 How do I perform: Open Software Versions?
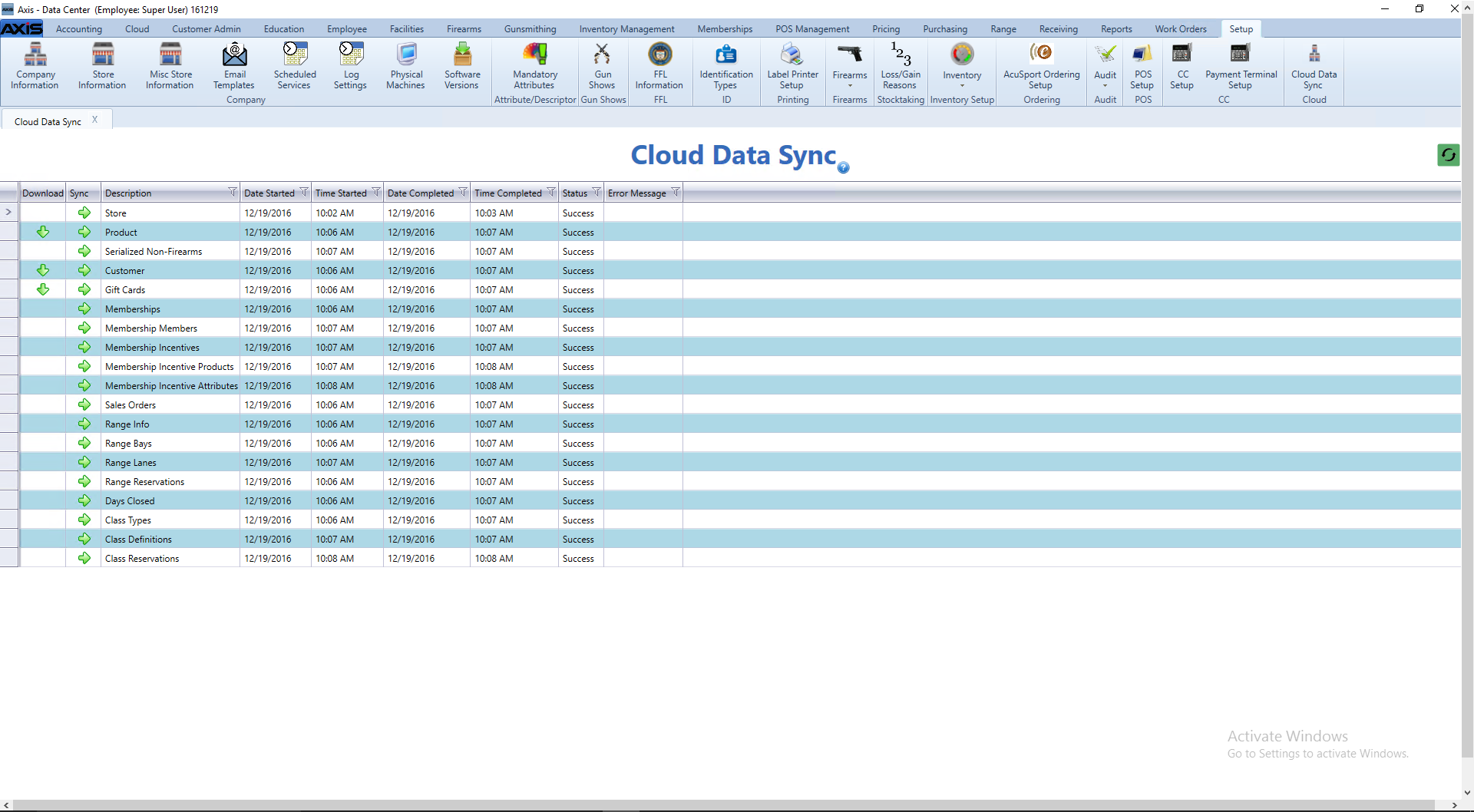coord(462,66)
